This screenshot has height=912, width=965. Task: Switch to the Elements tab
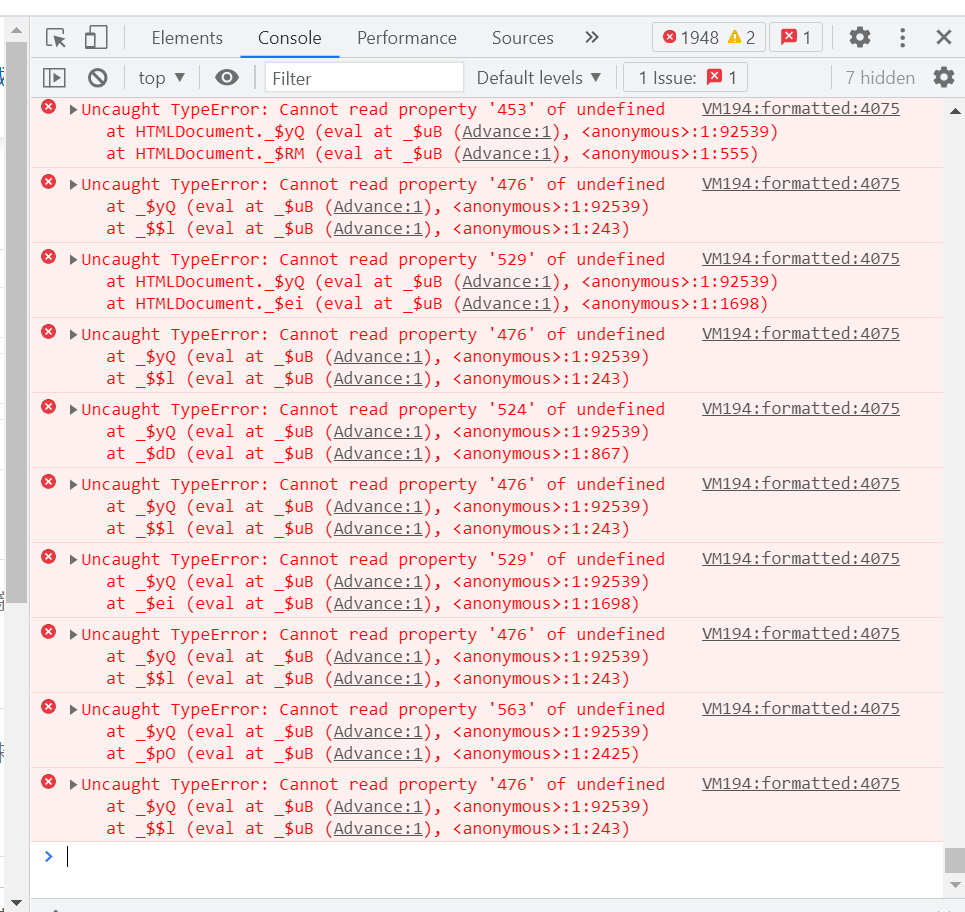pos(187,38)
